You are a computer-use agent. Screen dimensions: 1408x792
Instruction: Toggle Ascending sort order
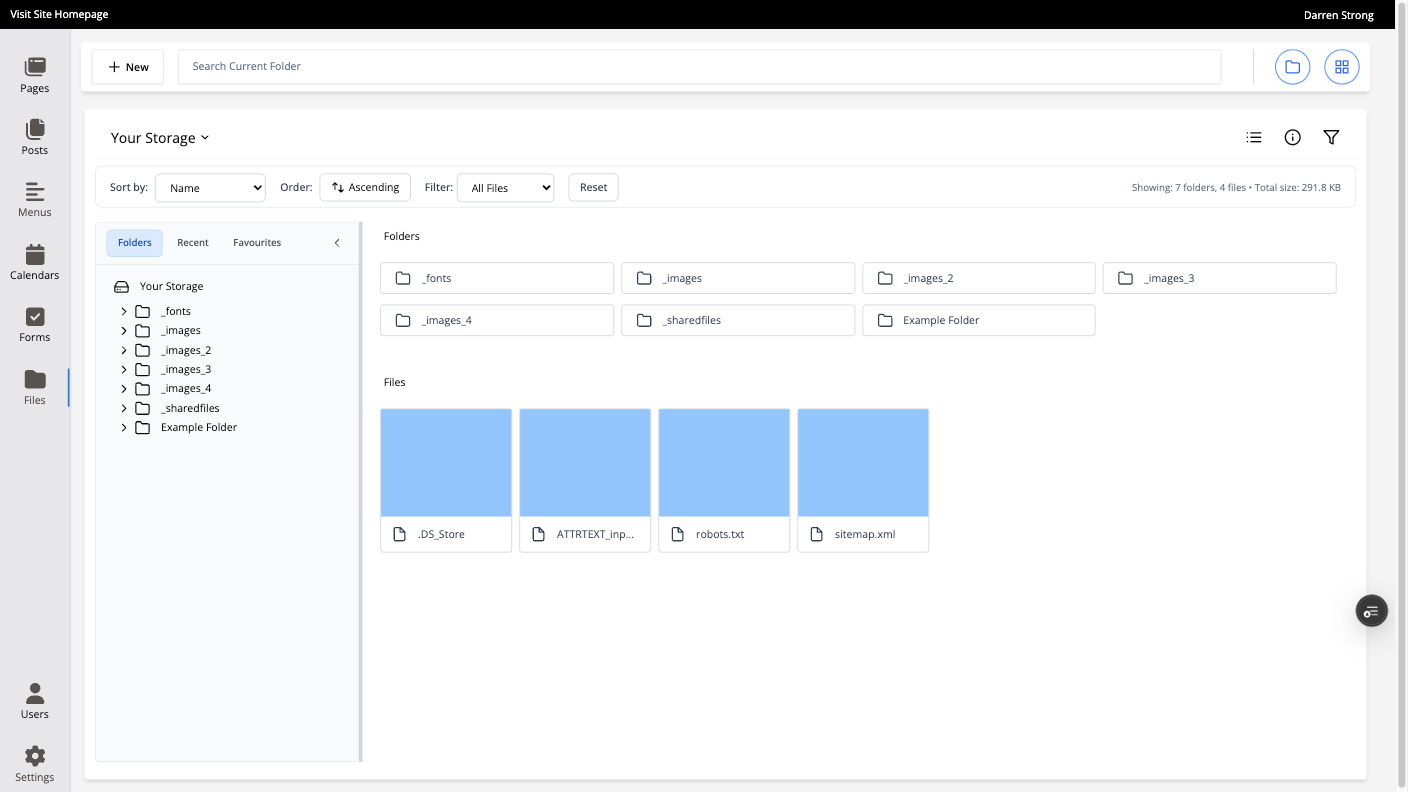point(365,187)
